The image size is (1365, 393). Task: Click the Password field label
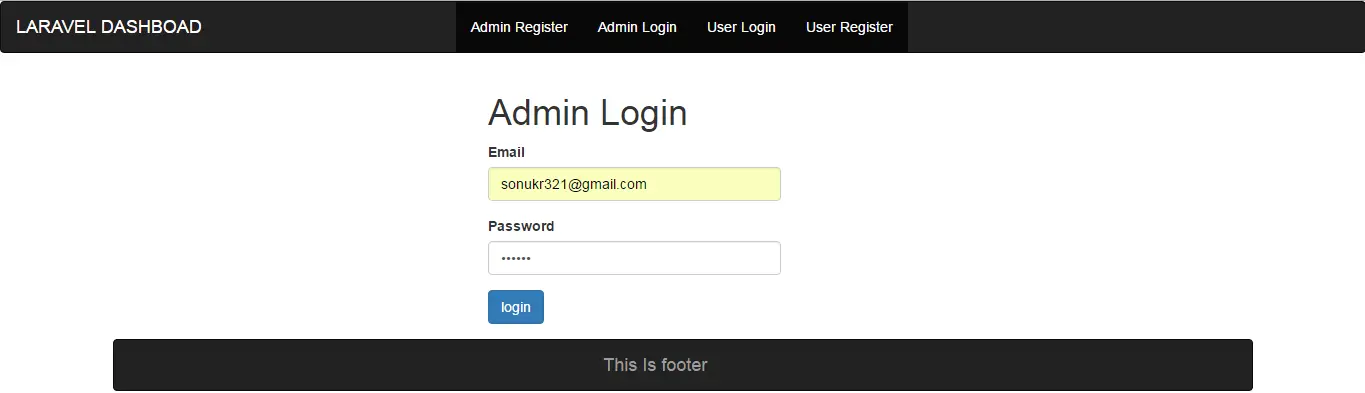[521, 226]
